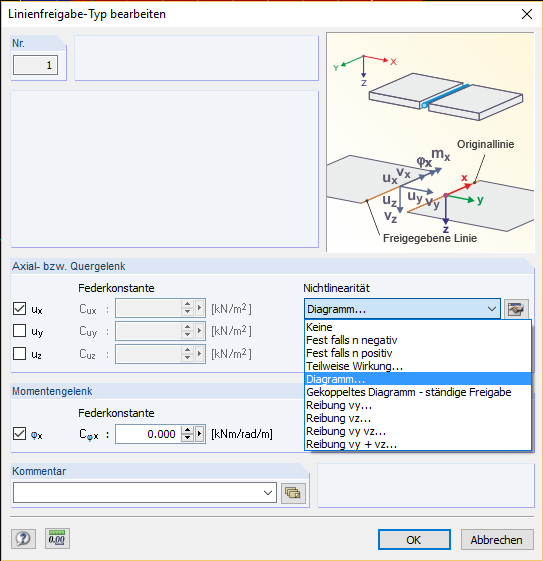
Task: Open arrow menu beside Cφx spring field
Action: [x=199, y=434]
